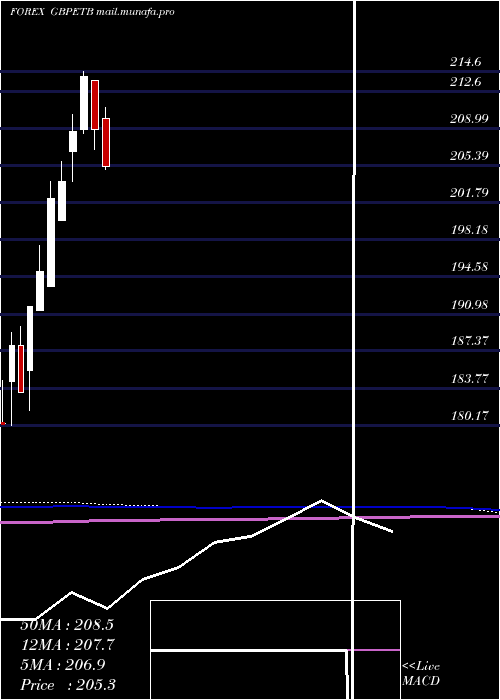Click the 198.18 price axis label
This screenshot has width=500, height=700.
pos(468,230)
